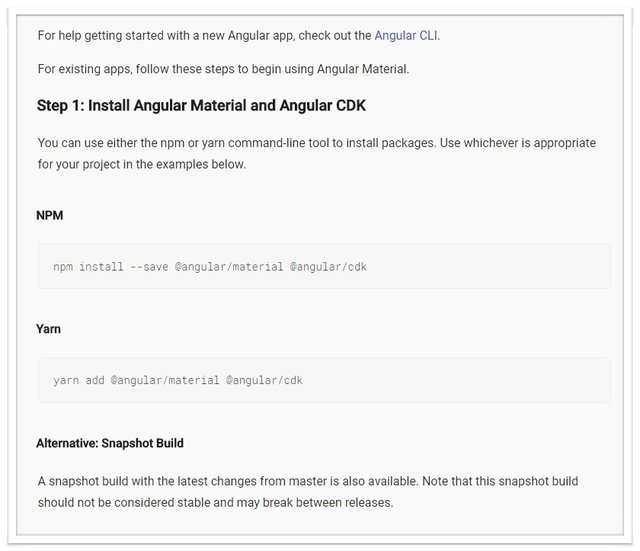Click the Yarn subheading

point(49,329)
